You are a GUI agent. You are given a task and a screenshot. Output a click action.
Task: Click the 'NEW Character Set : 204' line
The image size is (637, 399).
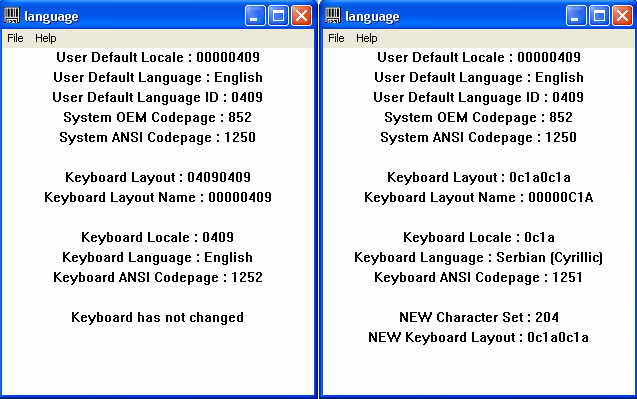[479, 317]
